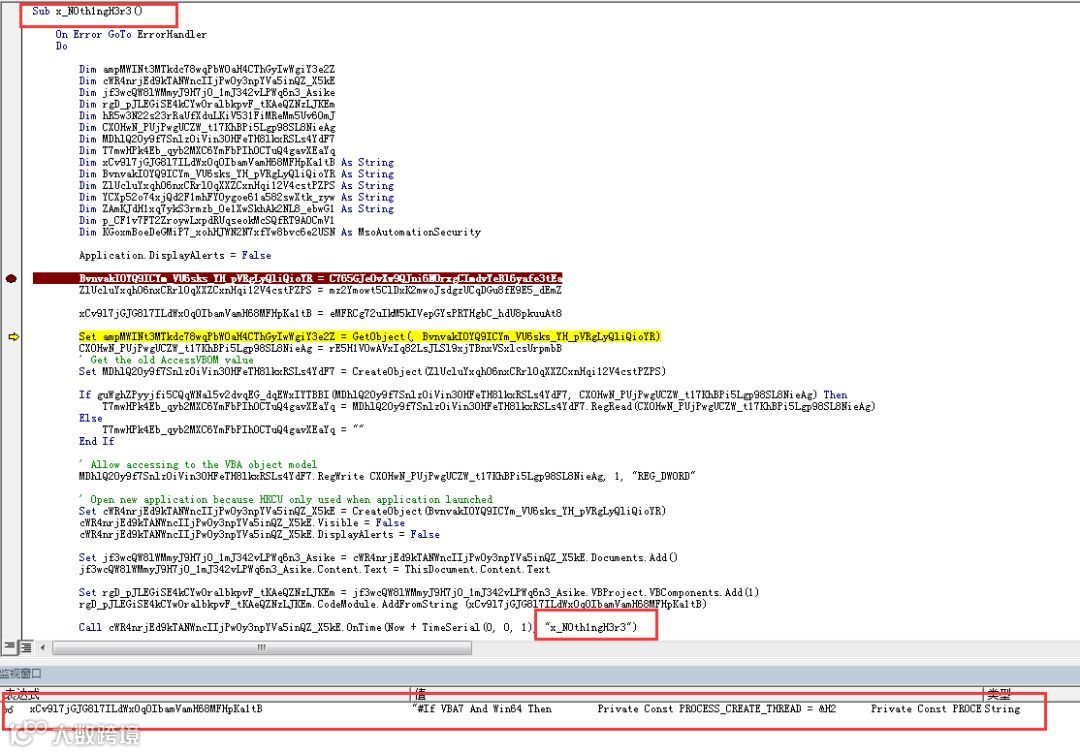
Task: Click the comment 'Allow accessing to the VBA object model
Action: (x=198, y=465)
